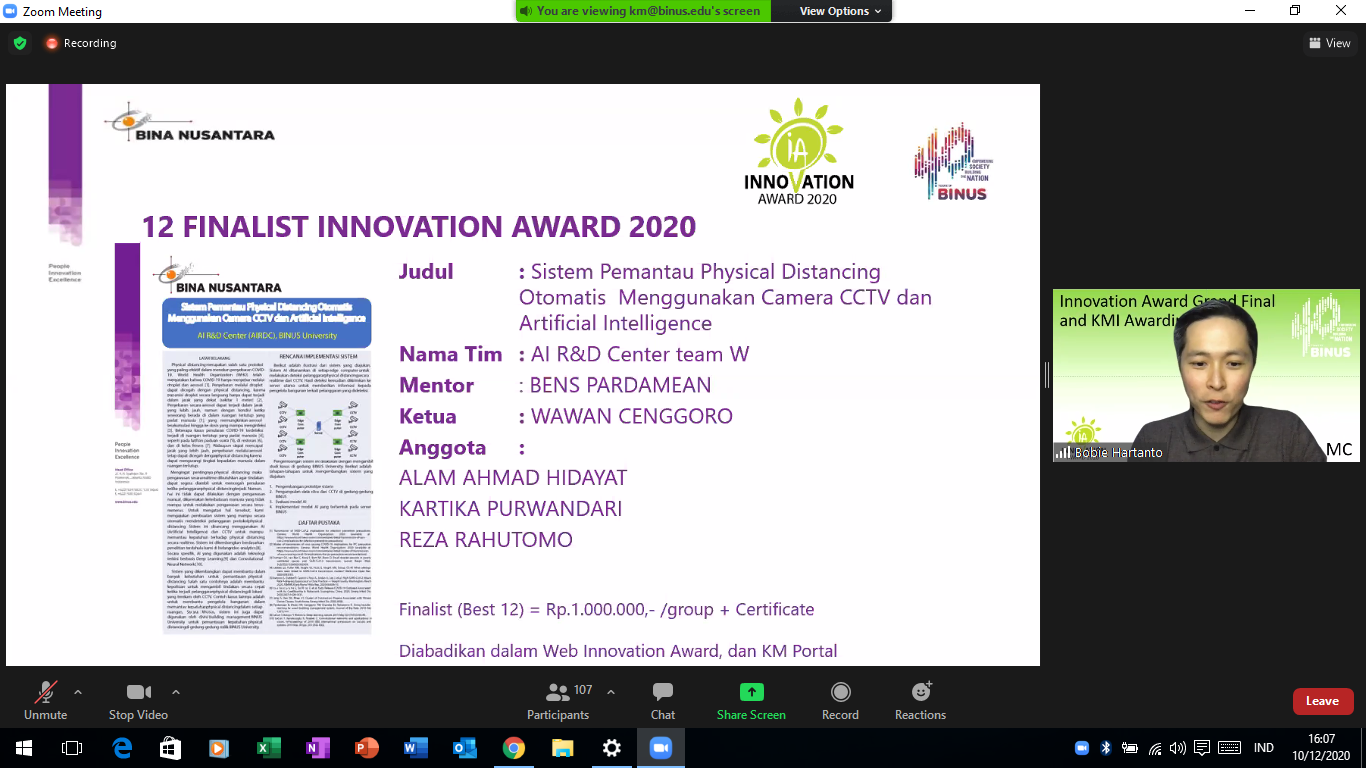Open Microsoft Store in taskbar
Image resolution: width=1366 pixels, height=768 pixels.
tap(170, 748)
